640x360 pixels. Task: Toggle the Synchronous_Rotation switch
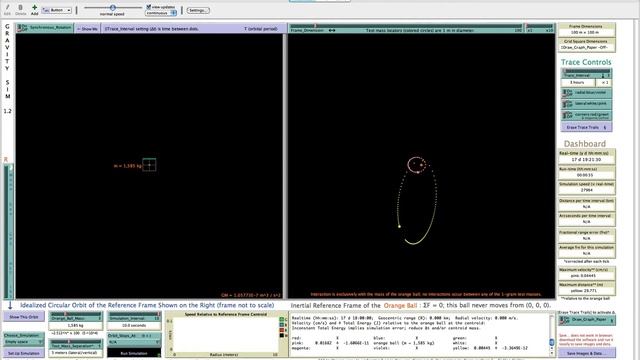point(45,28)
